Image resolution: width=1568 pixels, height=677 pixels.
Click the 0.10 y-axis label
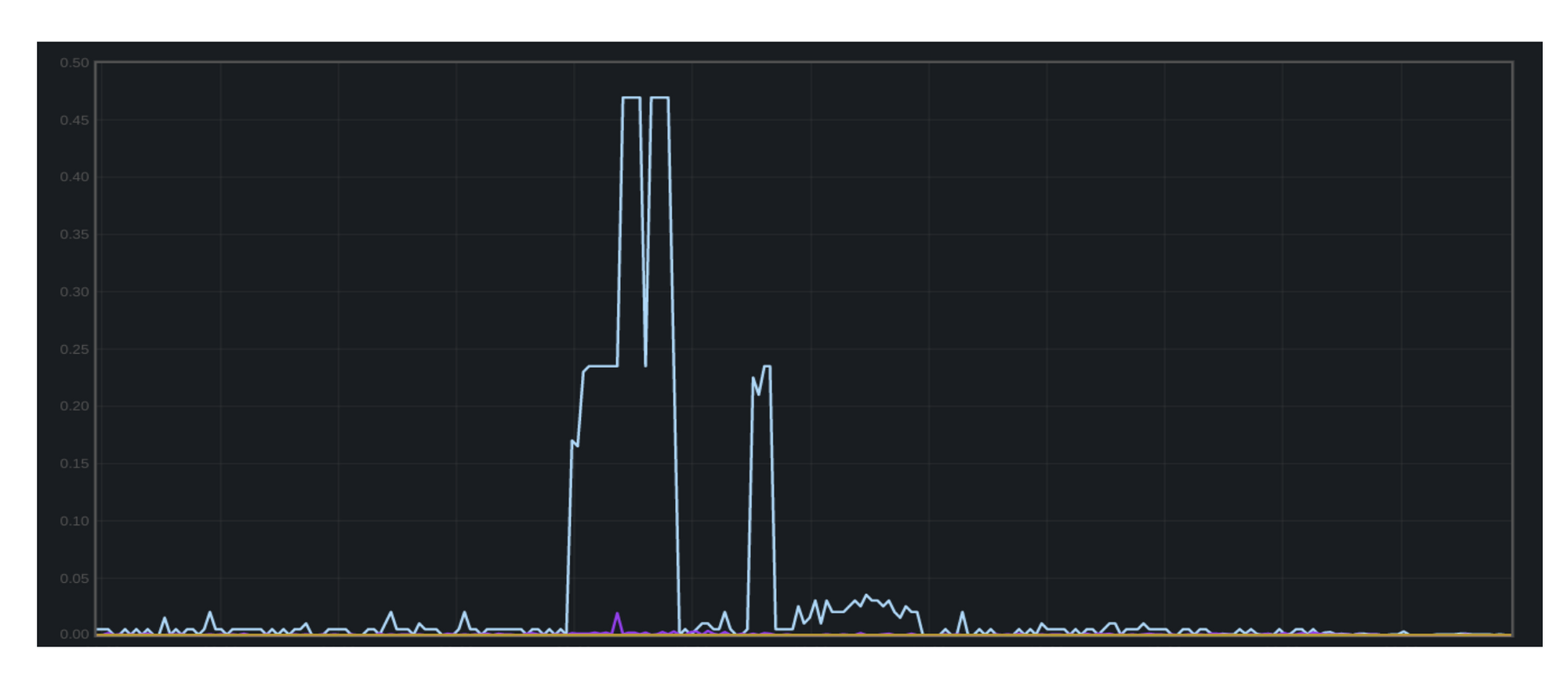coord(74,521)
